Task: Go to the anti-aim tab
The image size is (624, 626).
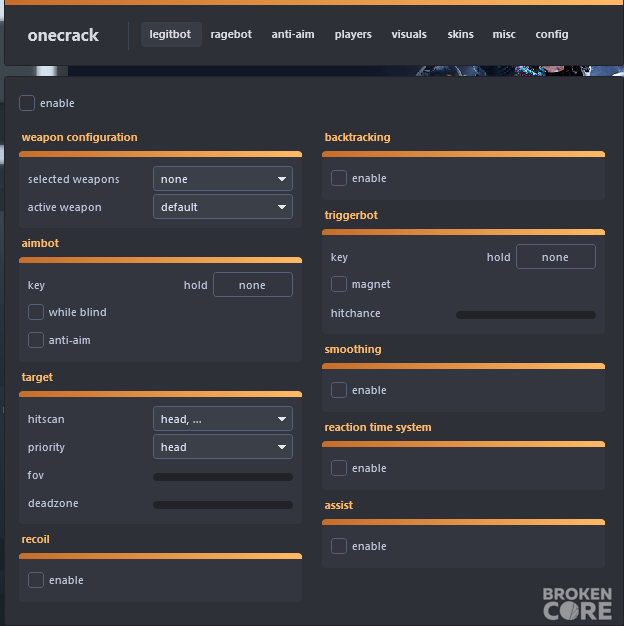Action: [293, 34]
